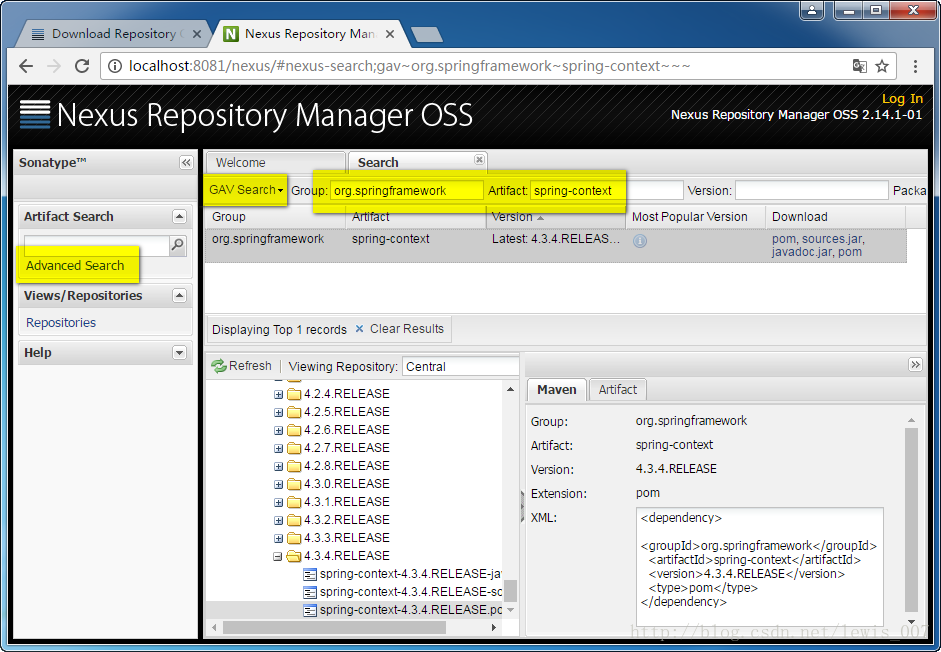The width and height of the screenshot is (941, 652).
Task: Expand the 4.3.3.RELEASE tree node
Action: pos(278,539)
